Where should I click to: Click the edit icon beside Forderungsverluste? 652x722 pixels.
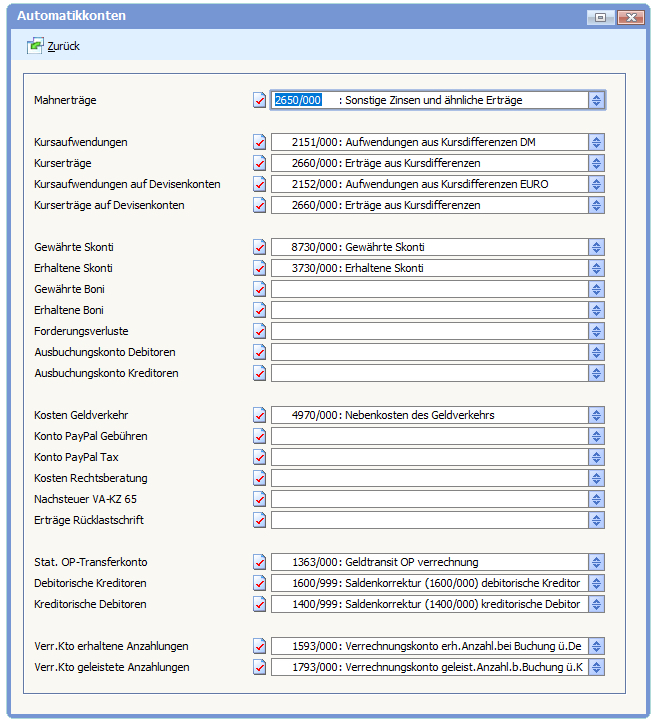tap(260, 331)
